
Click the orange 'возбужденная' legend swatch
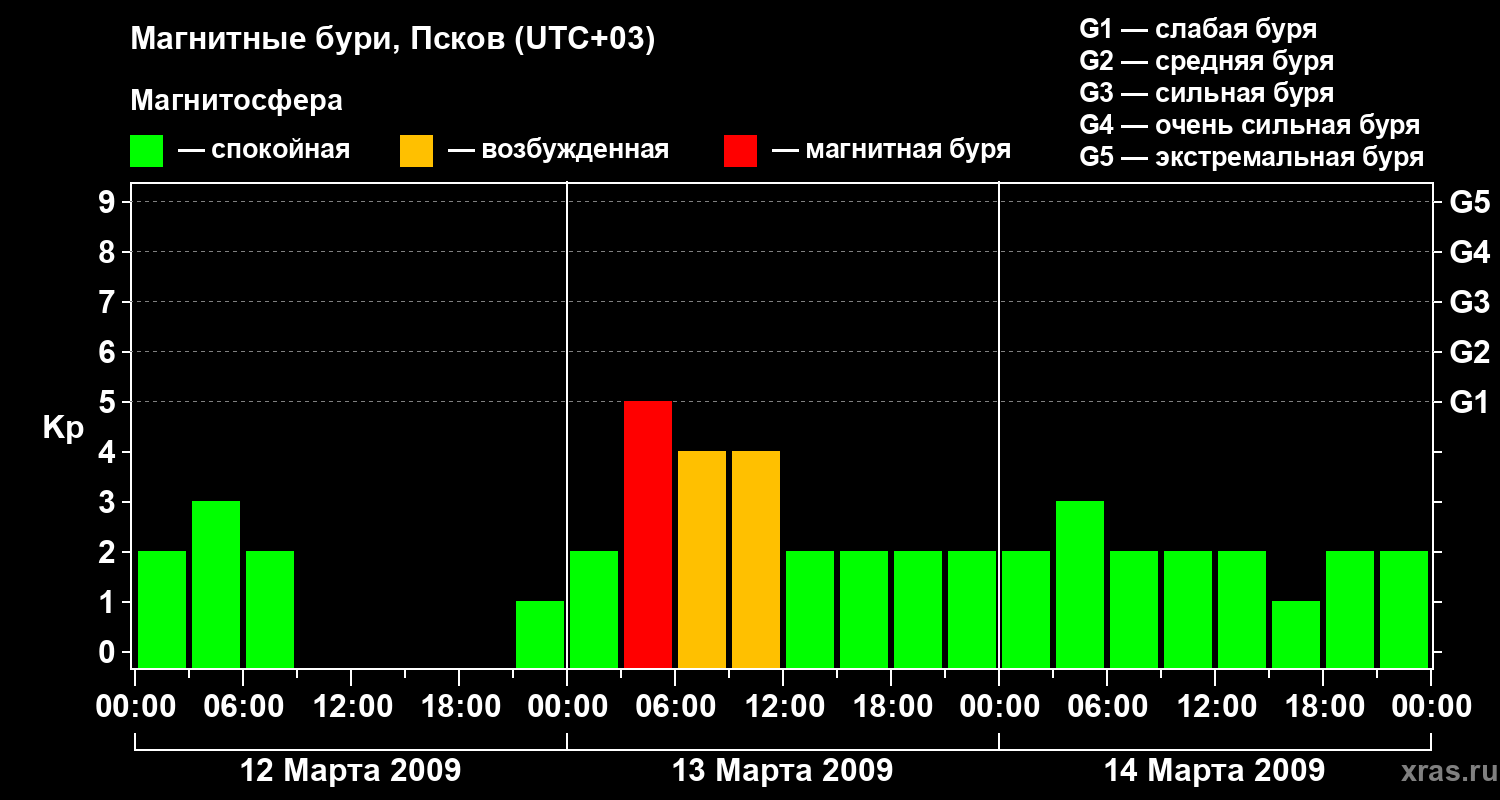(x=416, y=150)
